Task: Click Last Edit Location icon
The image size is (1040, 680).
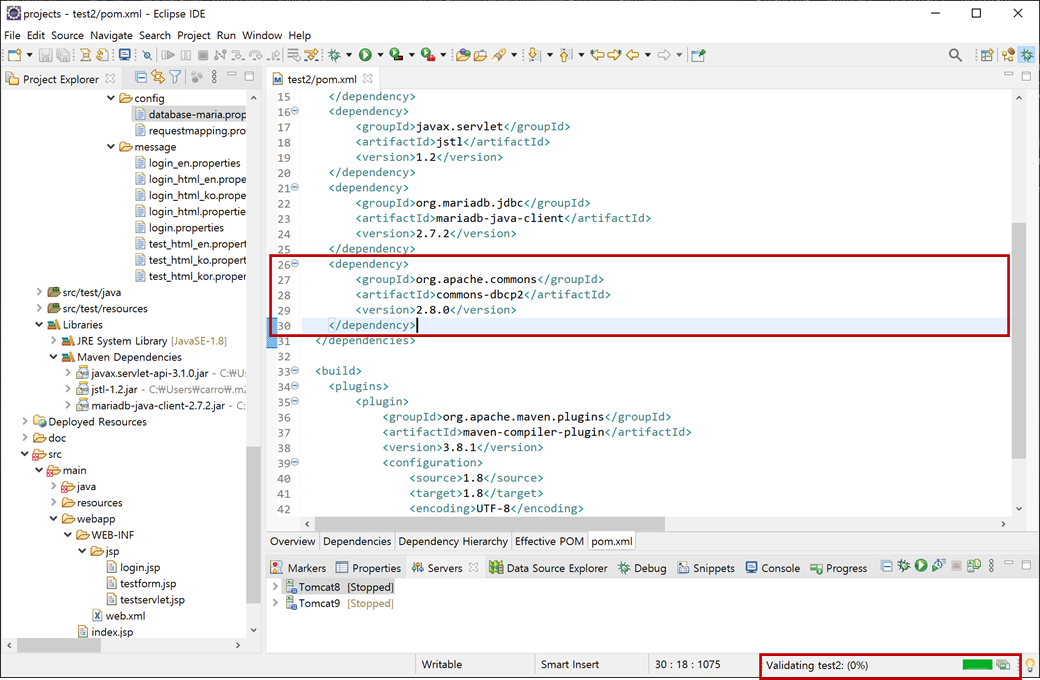Action: (x=597, y=55)
